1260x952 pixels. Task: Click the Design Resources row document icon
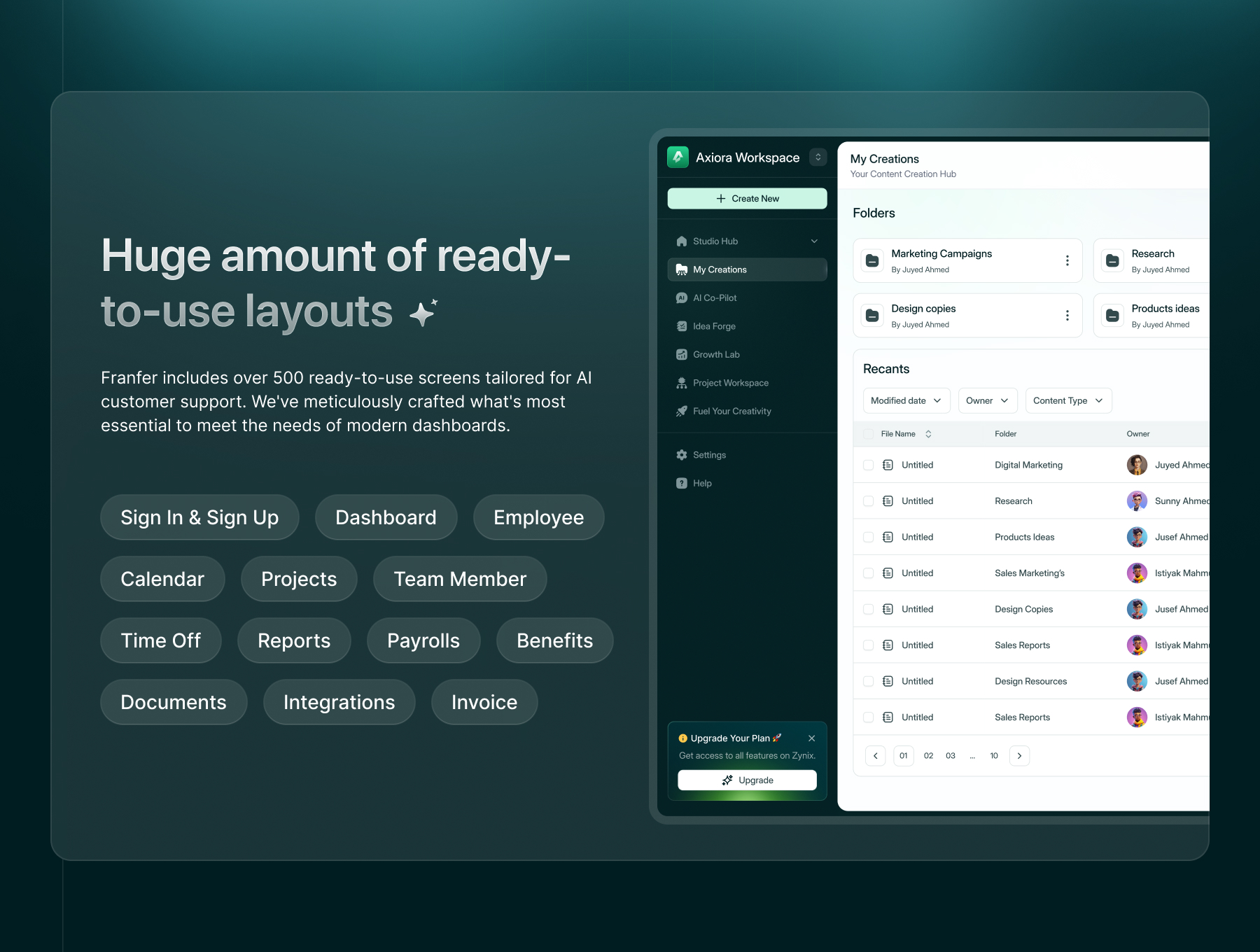click(888, 682)
